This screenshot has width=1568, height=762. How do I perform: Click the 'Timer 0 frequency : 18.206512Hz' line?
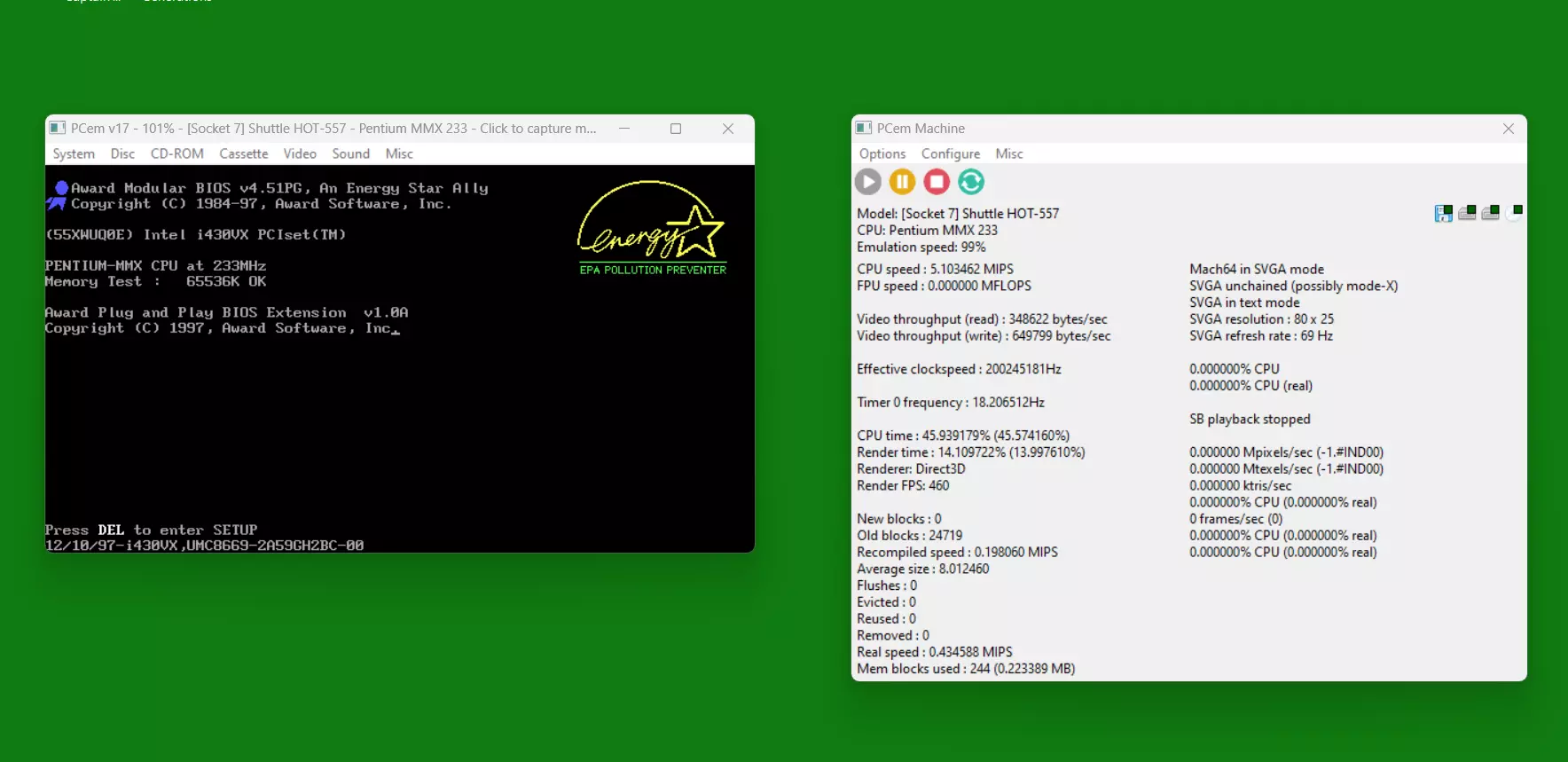tap(951, 402)
